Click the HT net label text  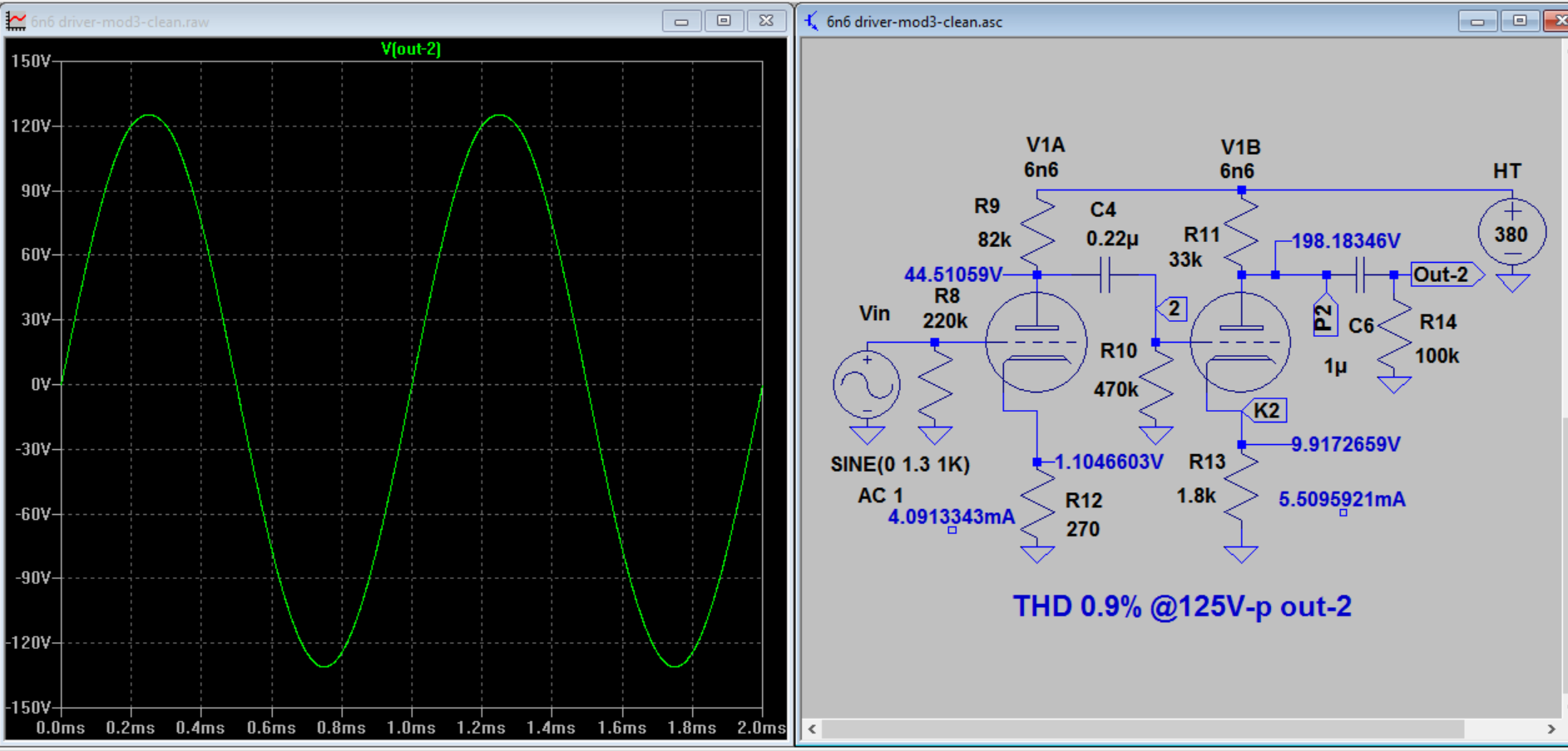[1507, 171]
